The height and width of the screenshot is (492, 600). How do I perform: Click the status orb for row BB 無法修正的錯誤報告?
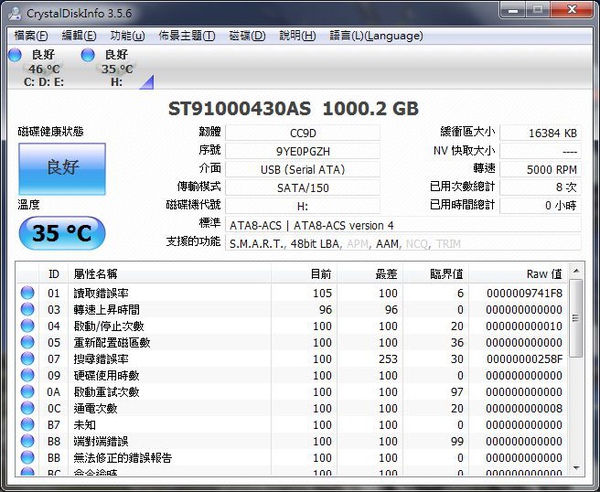click(27, 457)
